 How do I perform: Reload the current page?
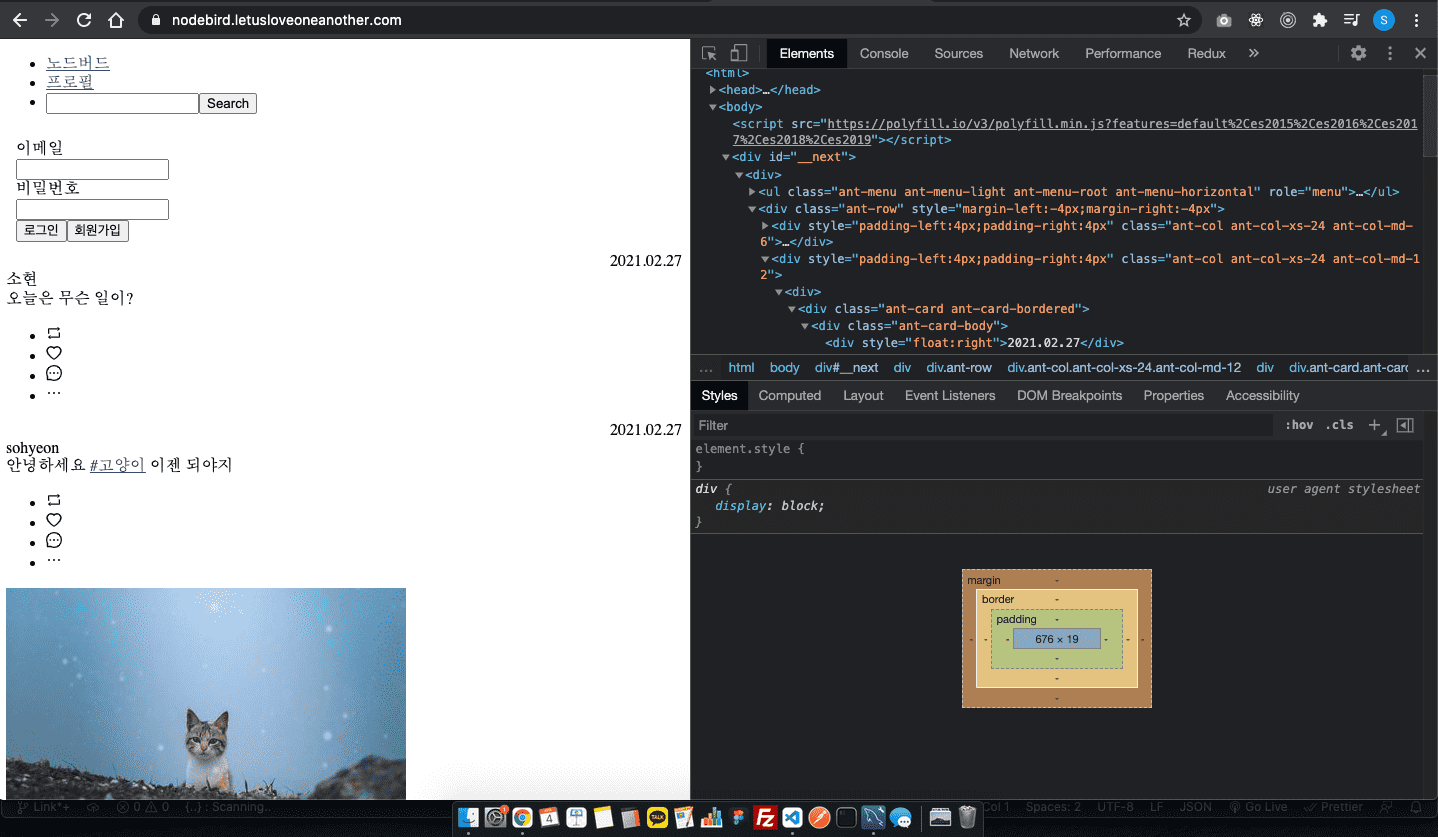point(84,20)
